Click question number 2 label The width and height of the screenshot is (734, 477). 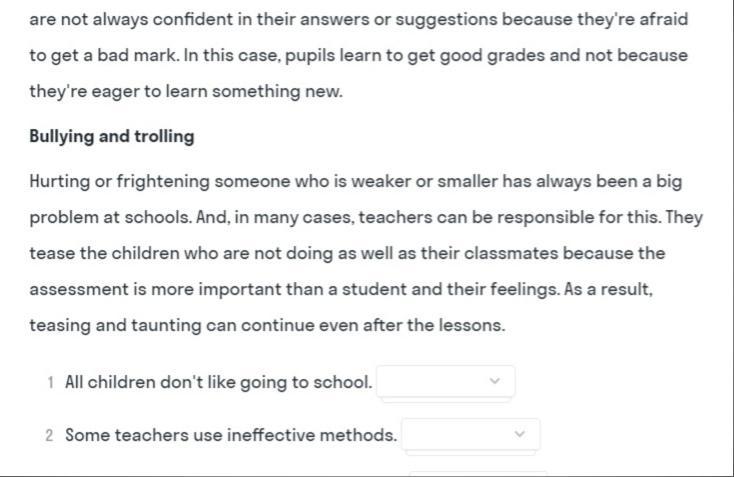(x=49, y=436)
